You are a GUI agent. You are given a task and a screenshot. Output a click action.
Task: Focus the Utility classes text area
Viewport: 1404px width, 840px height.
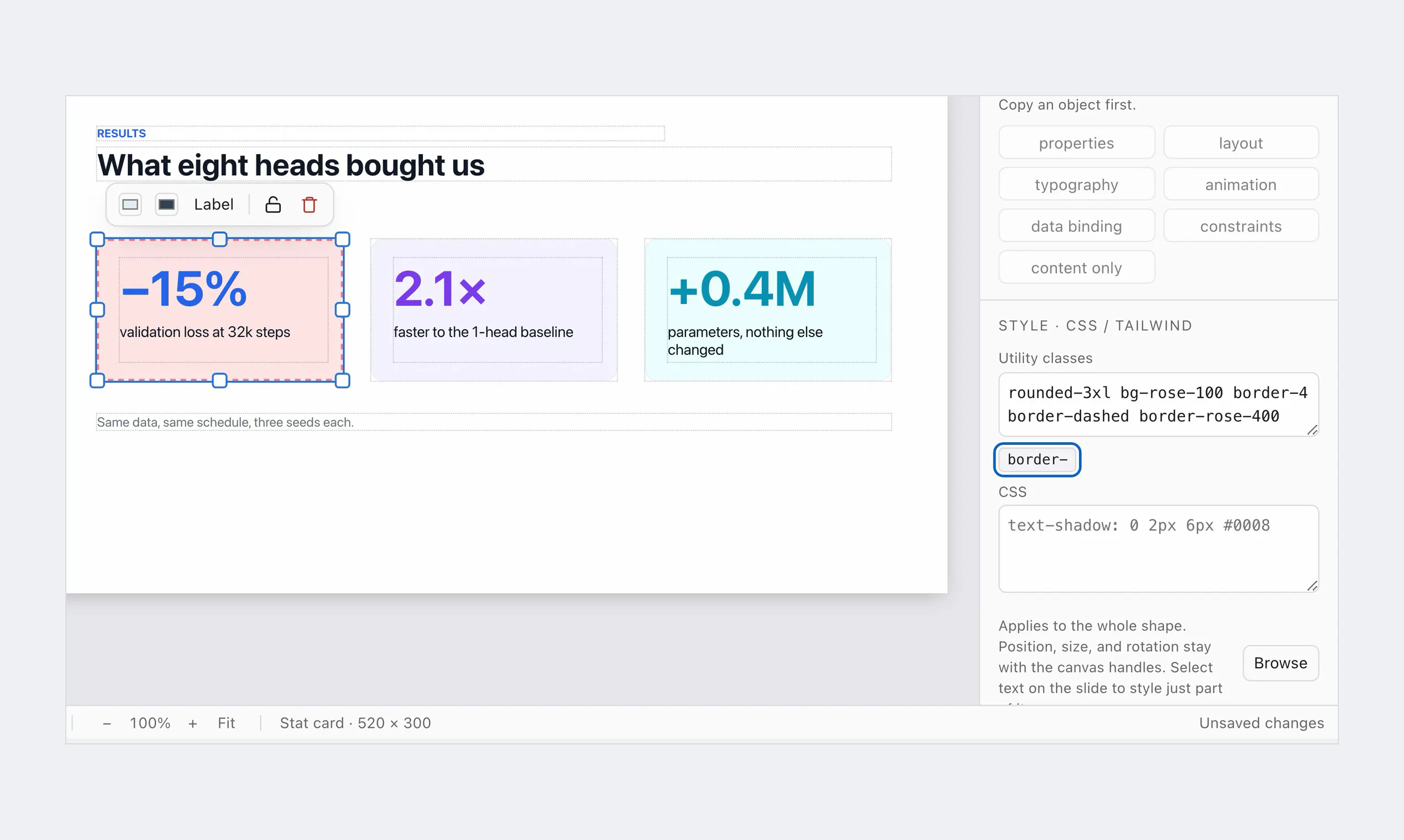(x=1159, y=404)
